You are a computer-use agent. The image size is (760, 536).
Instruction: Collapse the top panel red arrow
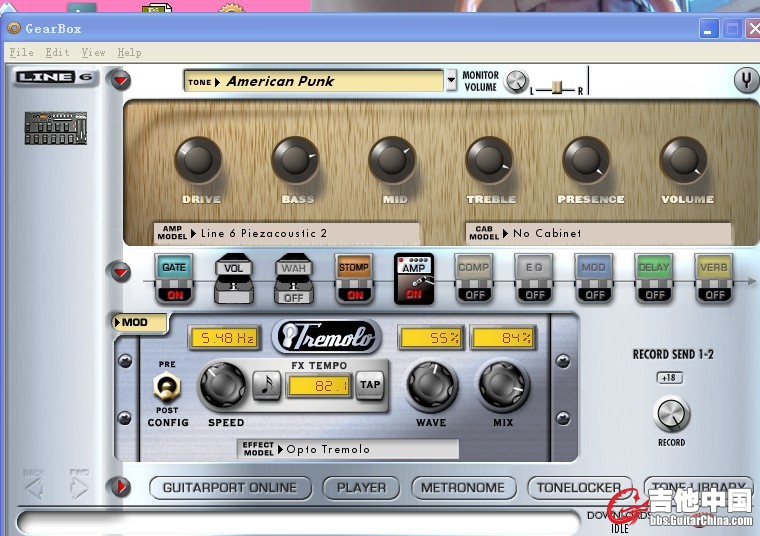121,80
